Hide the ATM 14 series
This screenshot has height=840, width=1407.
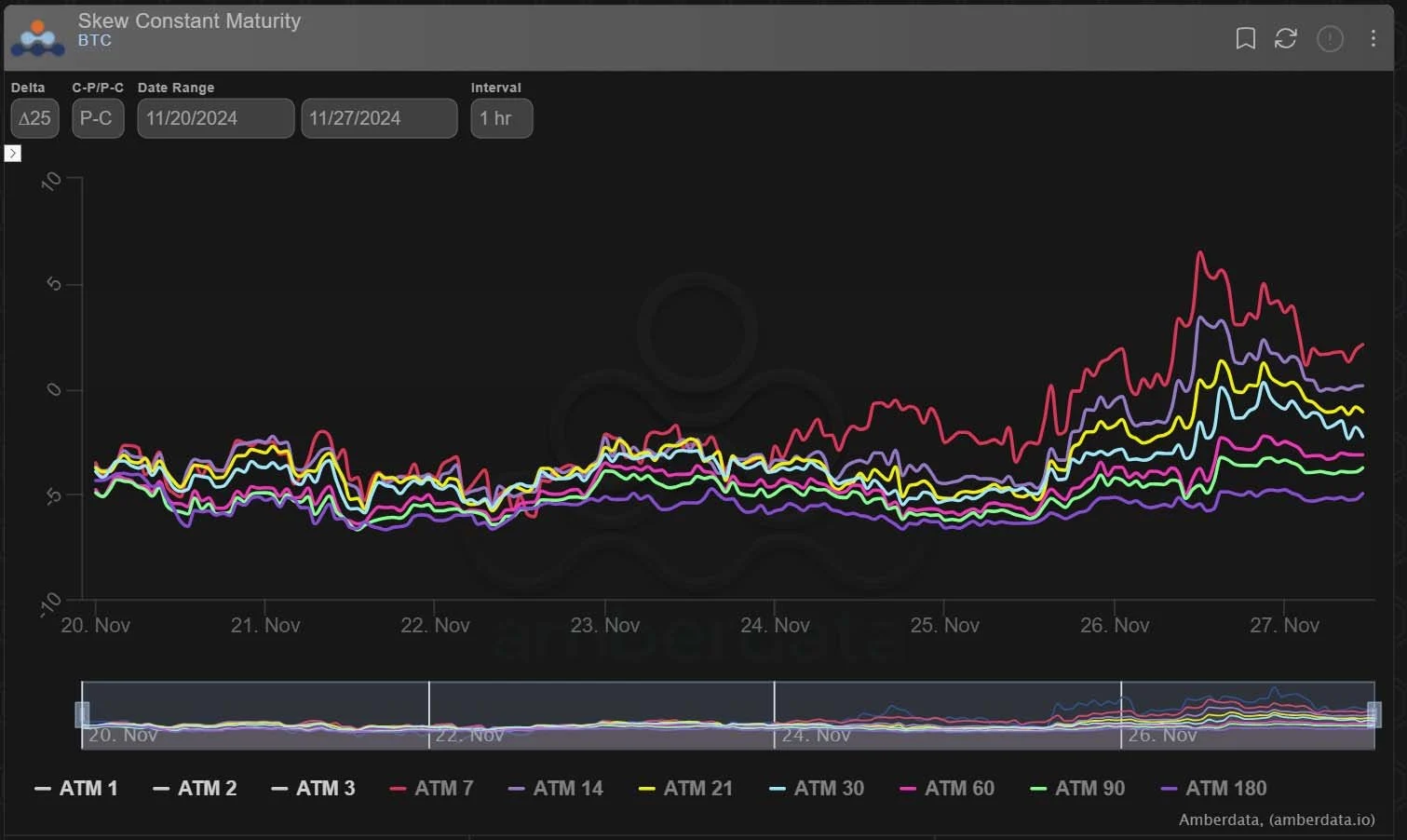pyautogui.click(x=556, y=788)
